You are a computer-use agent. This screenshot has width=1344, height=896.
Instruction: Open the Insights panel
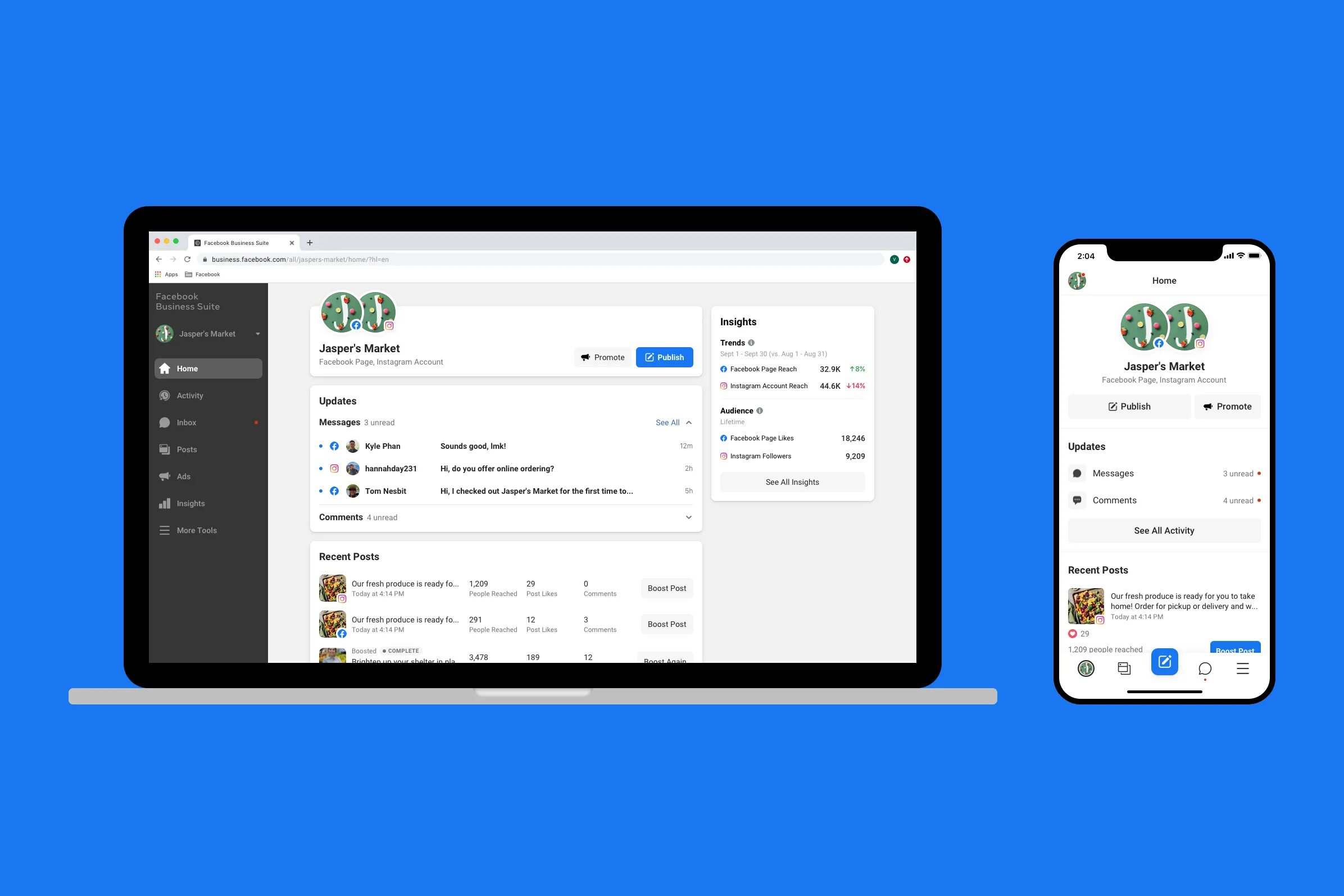click(191, 502)
